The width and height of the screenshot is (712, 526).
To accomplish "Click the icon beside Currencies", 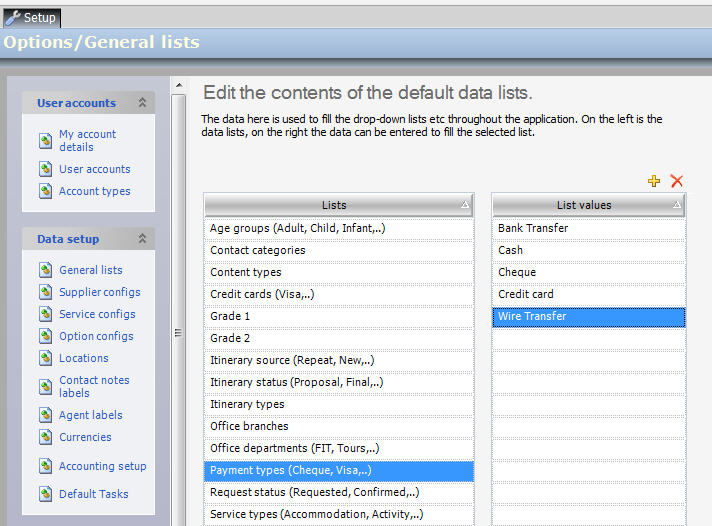I will tap(45, 437).
